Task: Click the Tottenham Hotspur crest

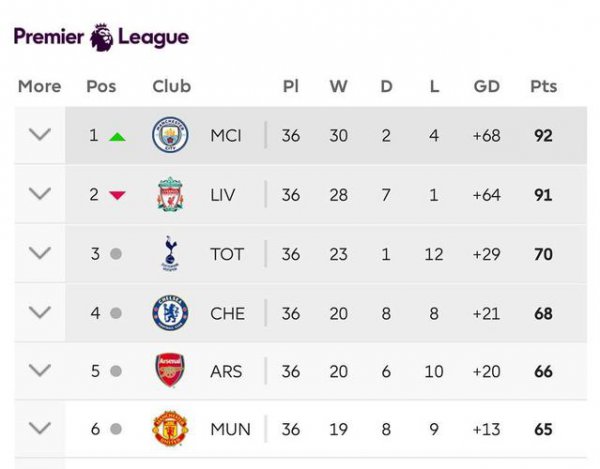Action: [170, 254]
